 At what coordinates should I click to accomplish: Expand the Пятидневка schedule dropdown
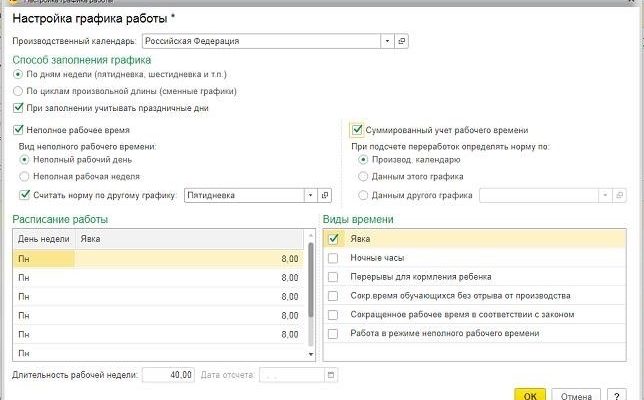pyautogui.click(x=309, y=195)
